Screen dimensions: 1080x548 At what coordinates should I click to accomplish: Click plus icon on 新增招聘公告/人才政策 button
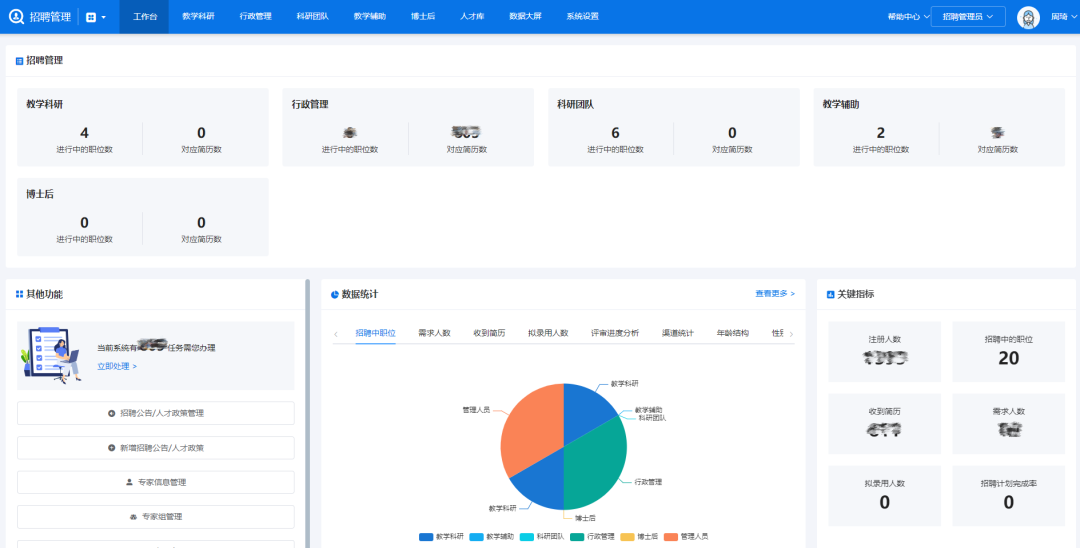[x=112, y=447]
